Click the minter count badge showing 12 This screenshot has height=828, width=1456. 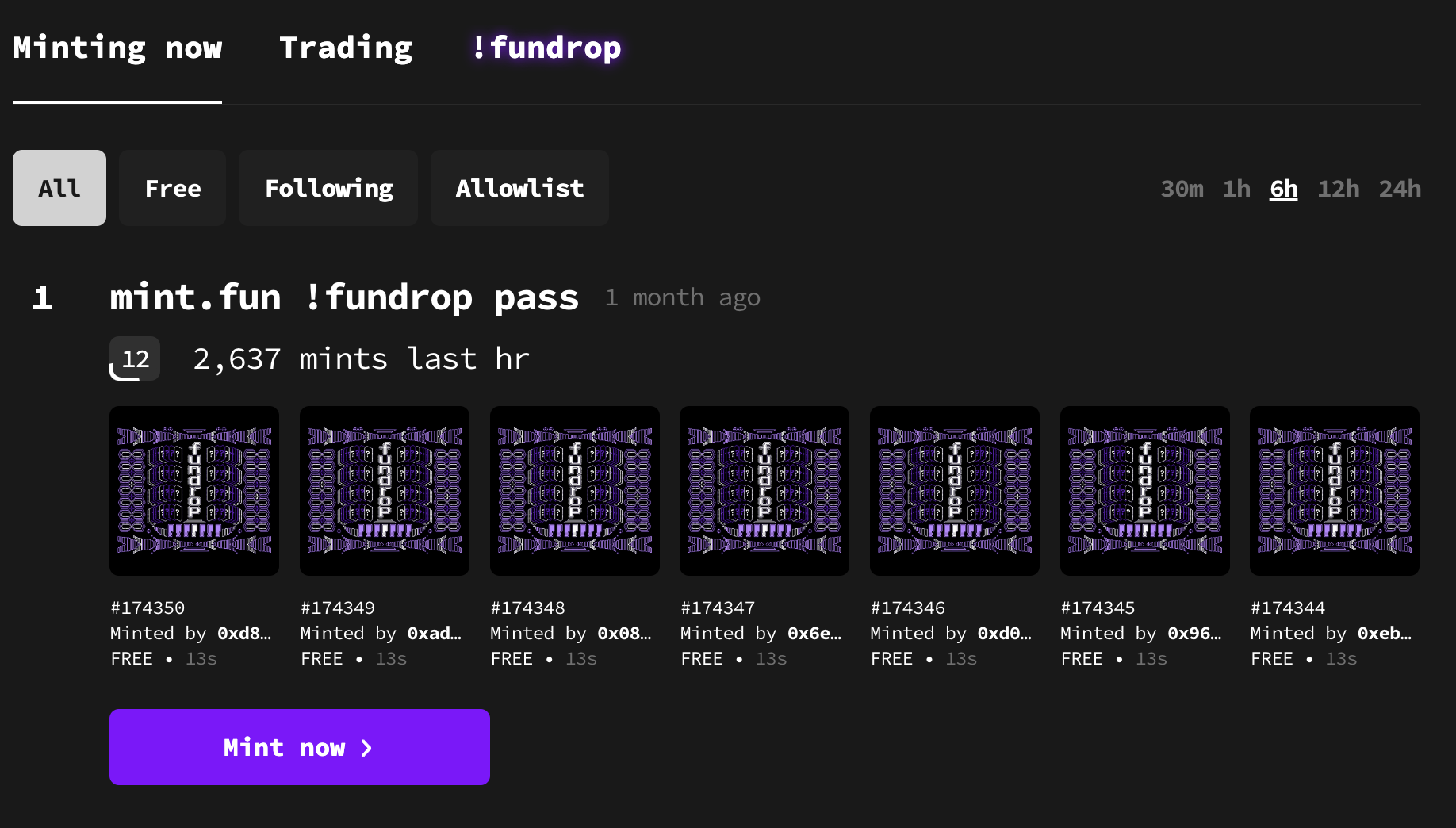[134, 358]
